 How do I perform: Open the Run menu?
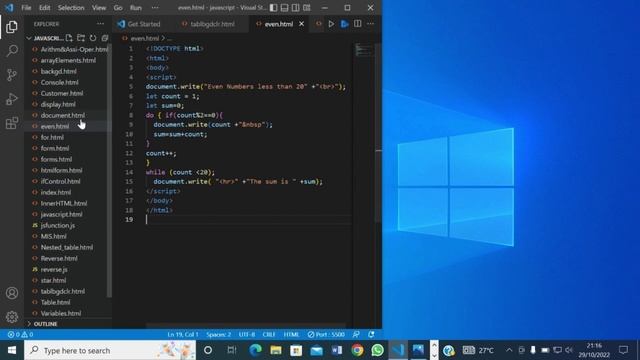(136, 8)
